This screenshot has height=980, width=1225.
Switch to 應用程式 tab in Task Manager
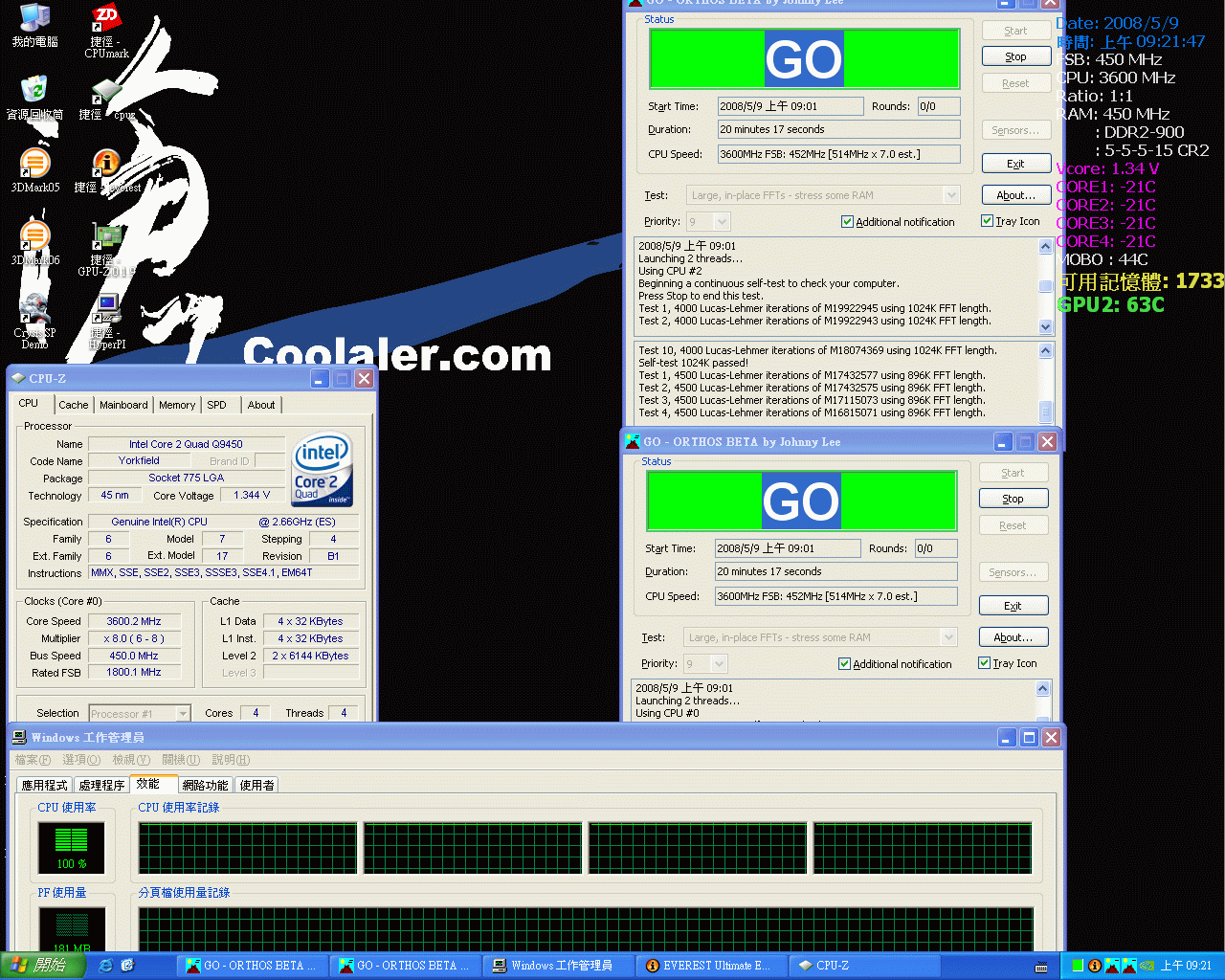click(45, 785)
